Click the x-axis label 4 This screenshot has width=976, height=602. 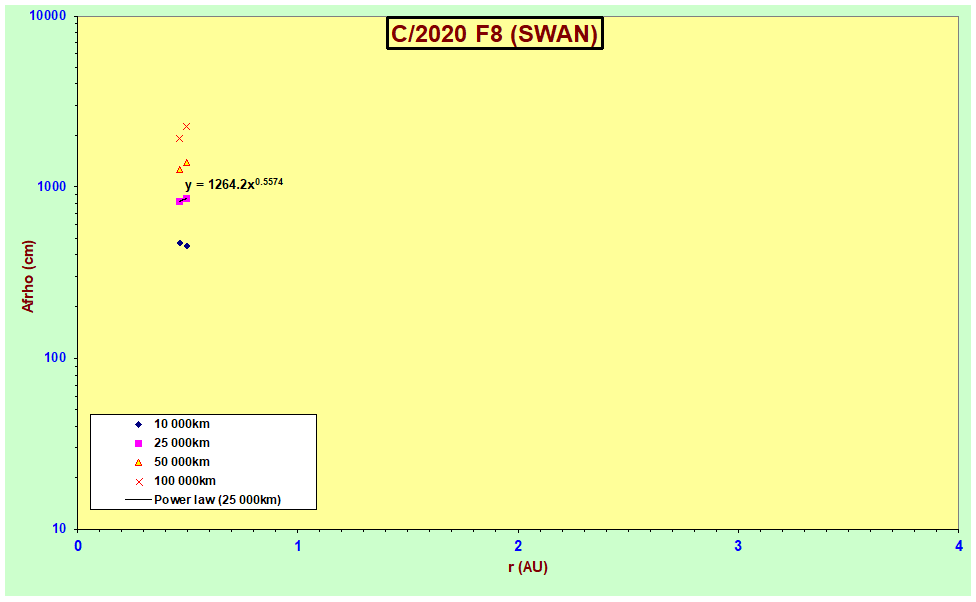pos(959,546)
